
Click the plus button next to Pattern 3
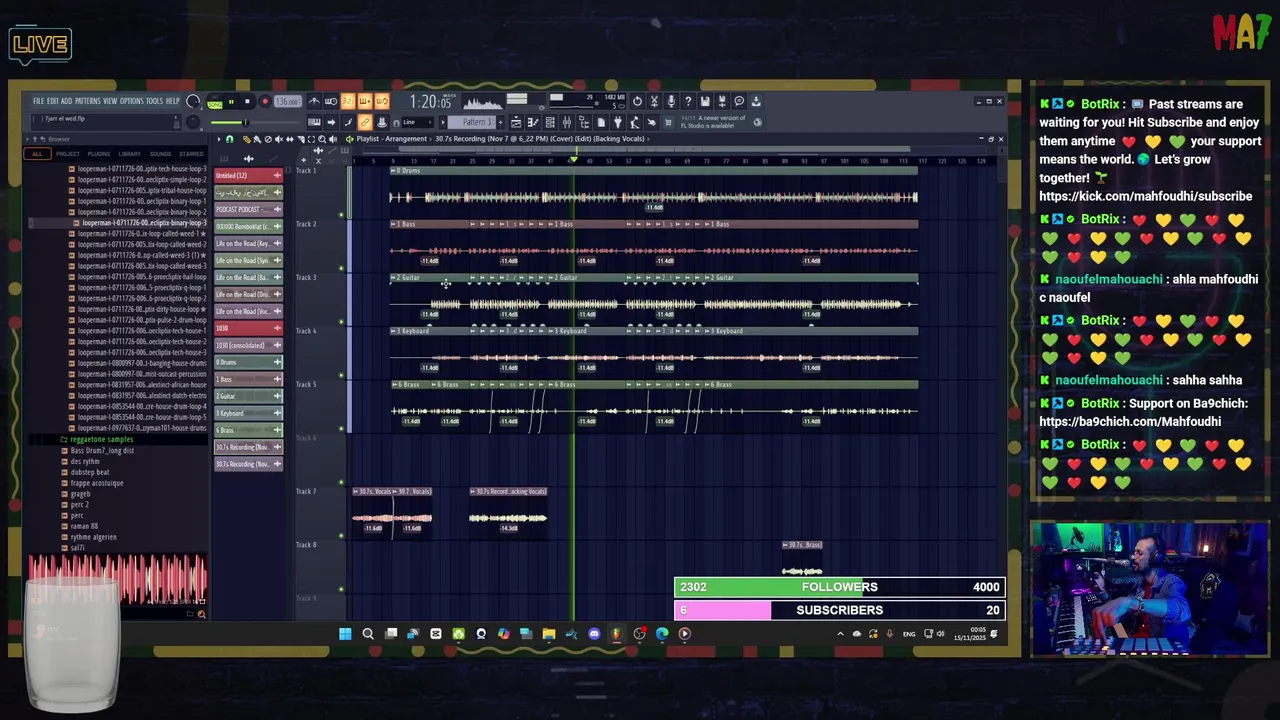[x=501, y=122]
